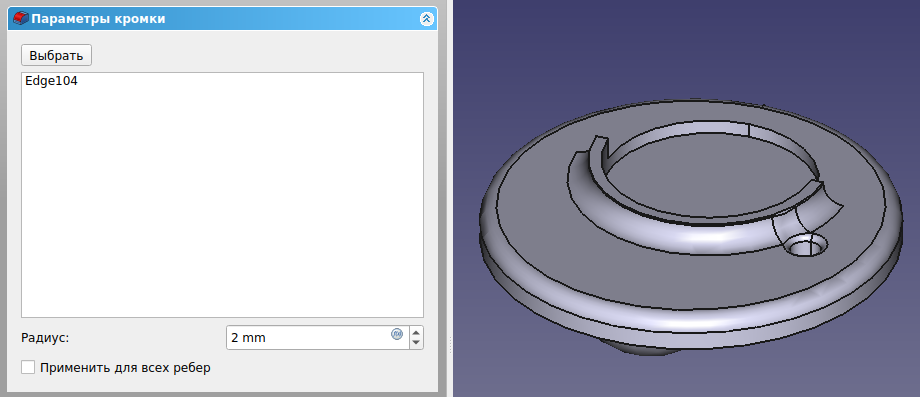
Task: Select Edge104 in the edge list
Action: [x=52, y=82]
